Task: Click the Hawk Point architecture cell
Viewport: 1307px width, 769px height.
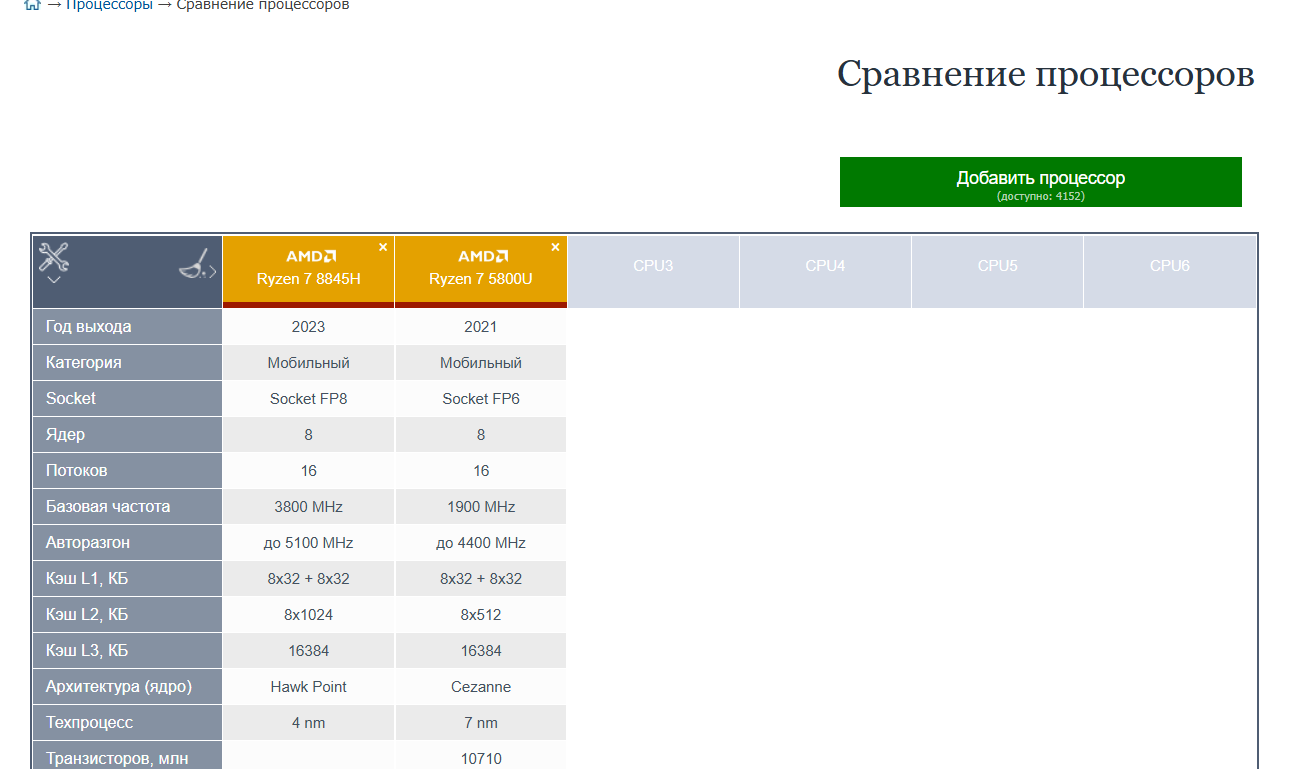Action: (309, 687)
